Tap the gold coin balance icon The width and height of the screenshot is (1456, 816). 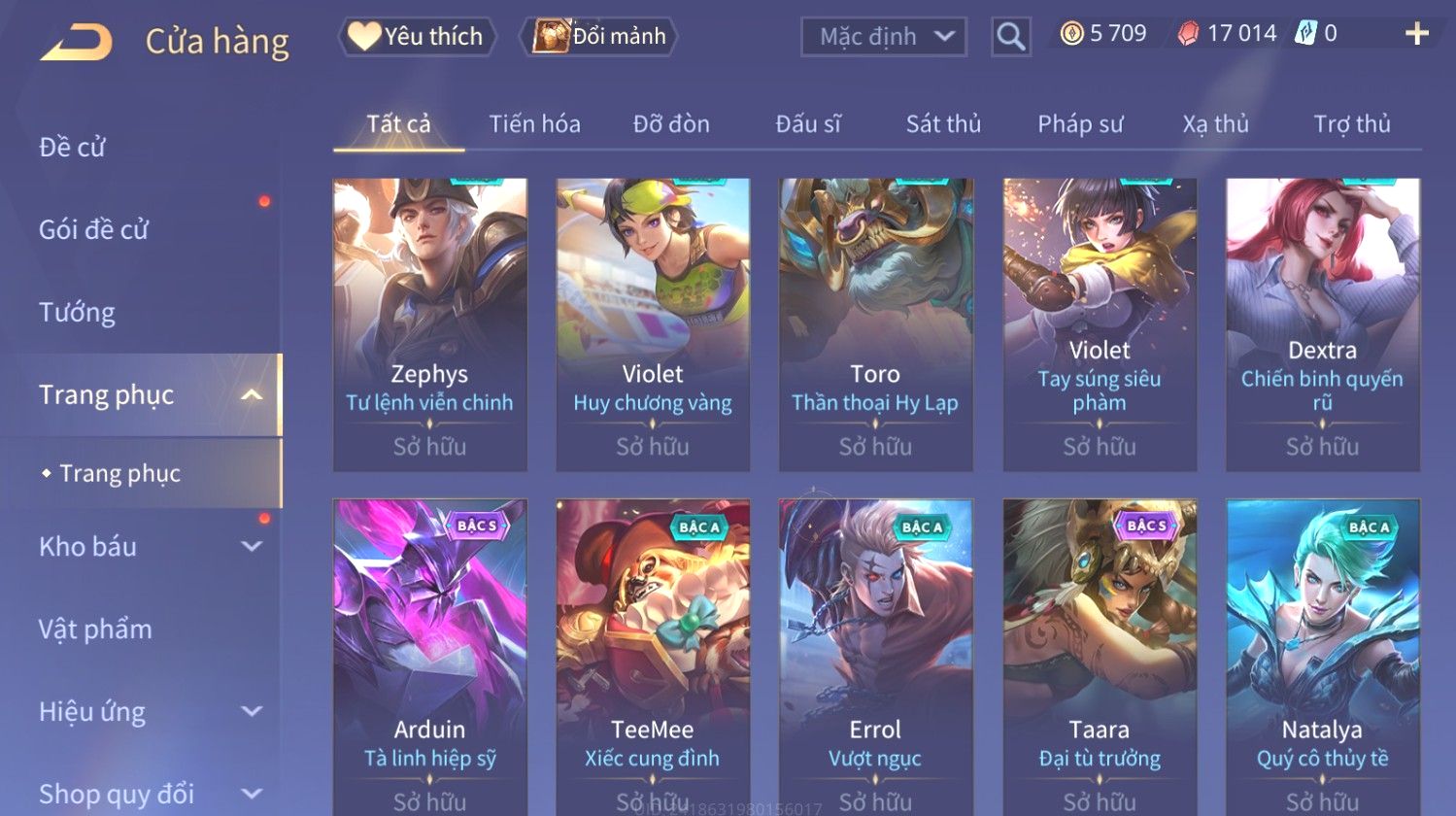pyautogui.click(x=1071, y=34)
